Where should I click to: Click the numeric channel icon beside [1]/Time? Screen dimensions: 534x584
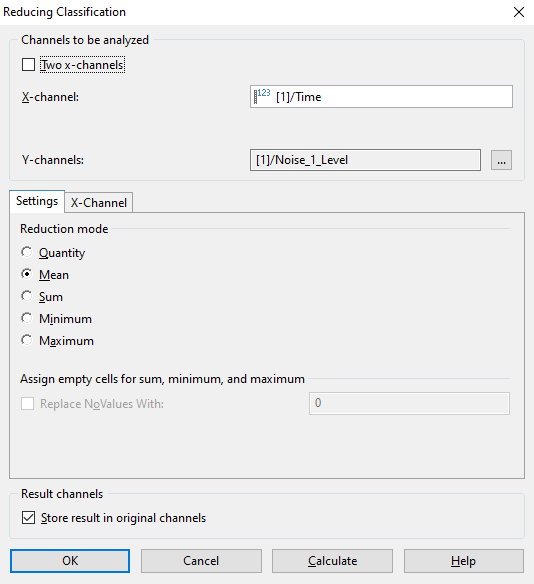pos(262,96)
